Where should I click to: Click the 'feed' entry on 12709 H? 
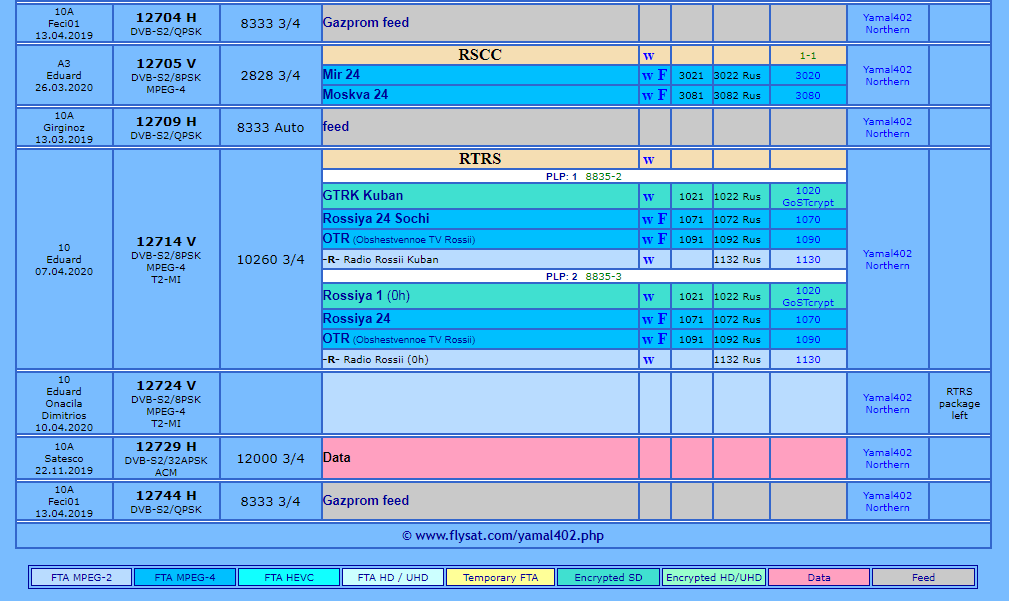coord(336,127)
